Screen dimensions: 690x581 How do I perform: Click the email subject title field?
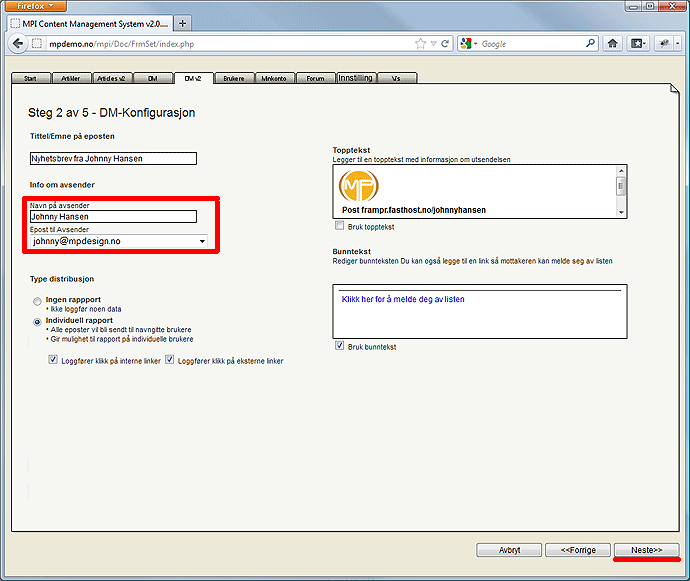coord(113,158)
